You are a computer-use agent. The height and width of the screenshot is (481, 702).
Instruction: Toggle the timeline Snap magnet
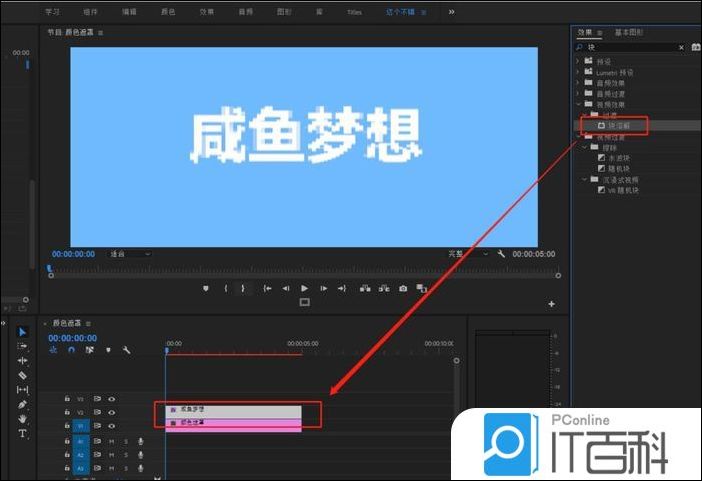click(x=71, y=350)
